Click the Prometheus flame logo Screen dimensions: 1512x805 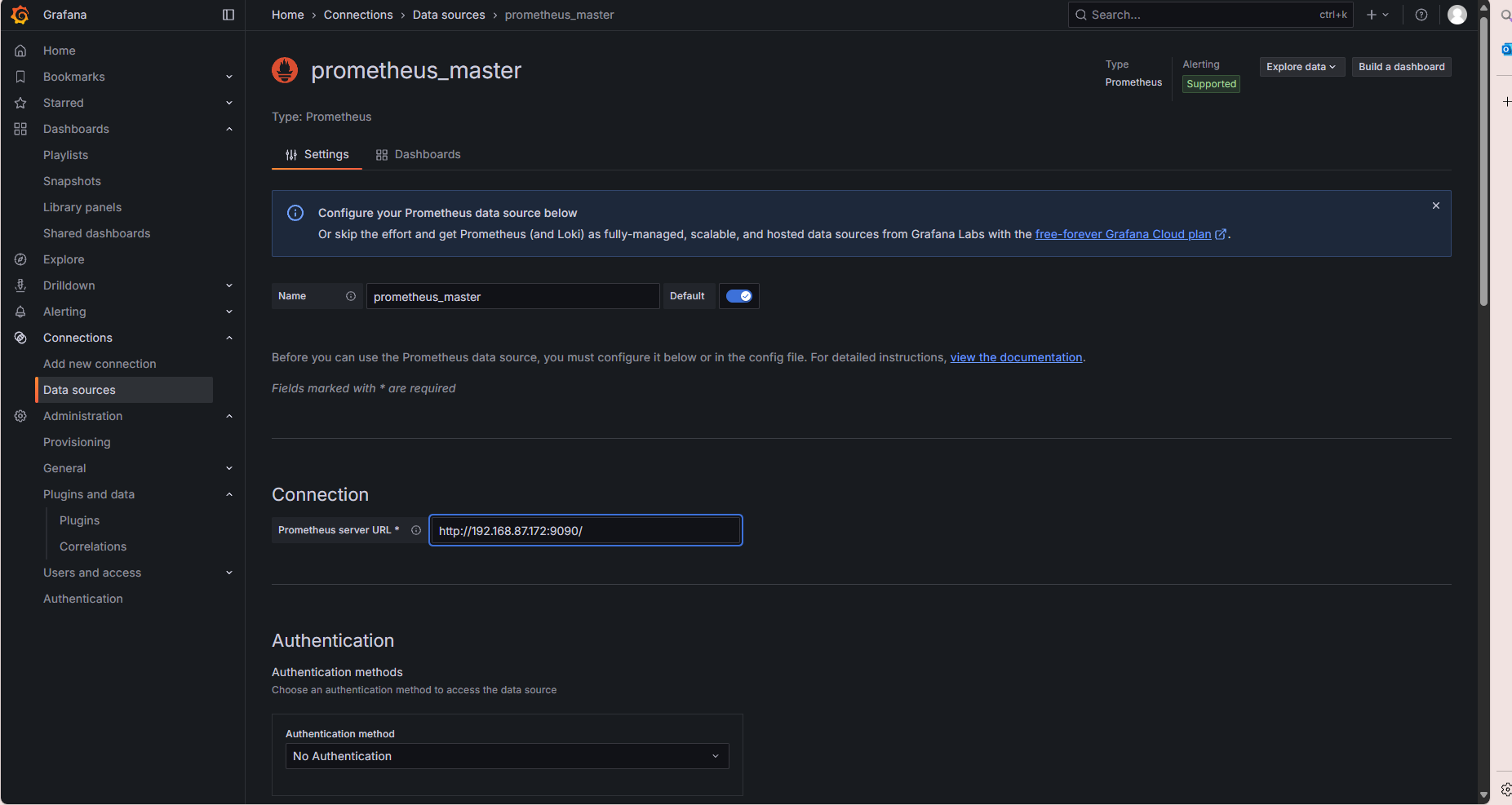tap(285, 70)
